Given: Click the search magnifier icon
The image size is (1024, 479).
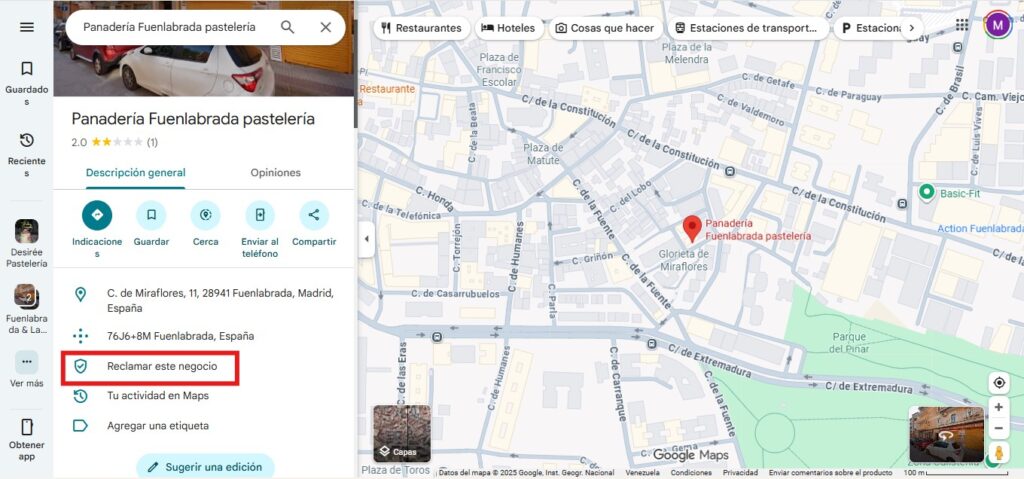Looking at the screenshot, I should coord(287,27).
